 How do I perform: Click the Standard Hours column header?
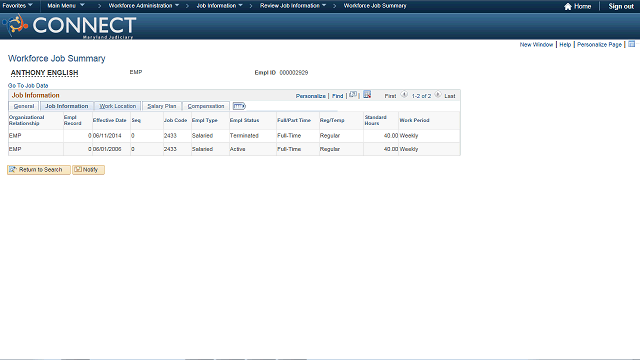376,120
